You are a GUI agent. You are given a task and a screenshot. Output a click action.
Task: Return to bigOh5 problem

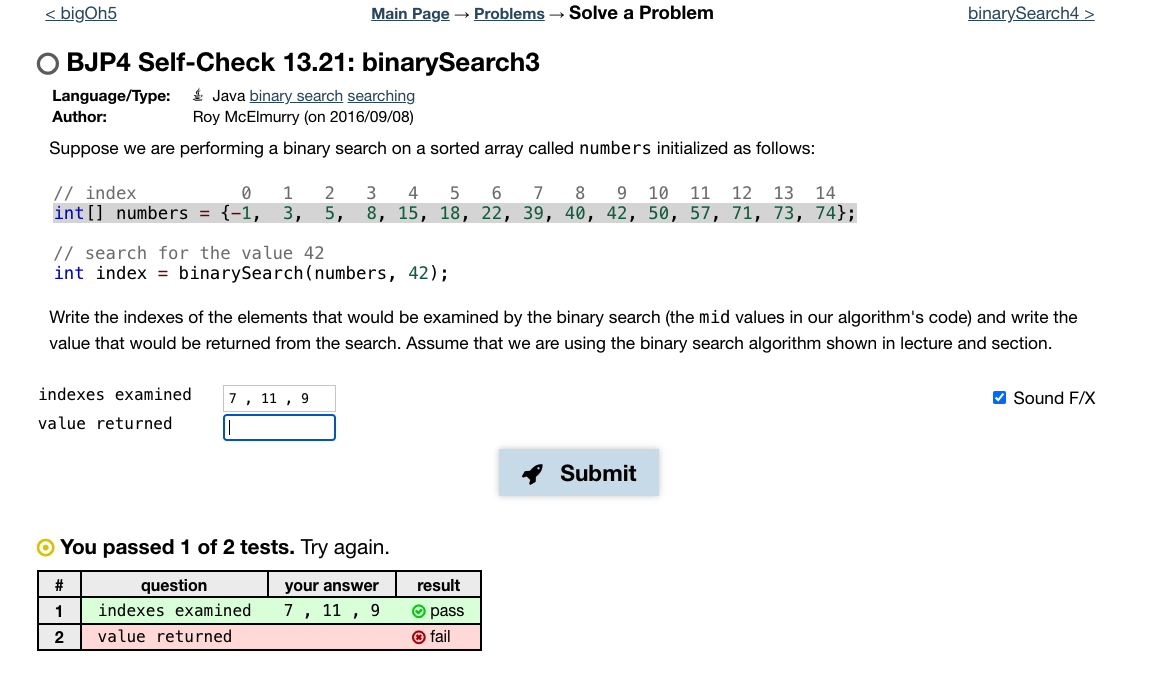(79, 13)
